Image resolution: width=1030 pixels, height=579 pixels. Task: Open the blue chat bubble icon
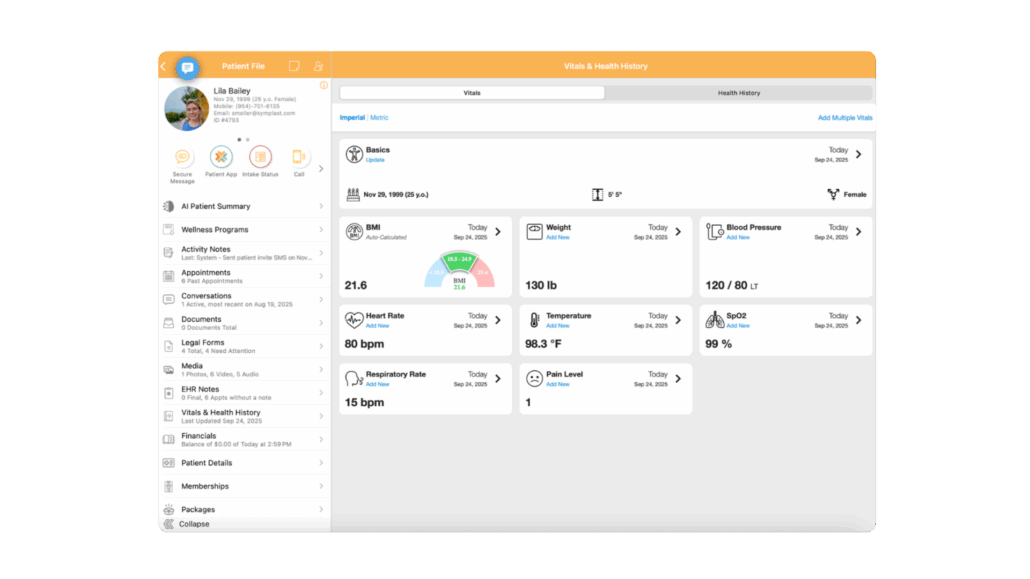click(187, 67)
